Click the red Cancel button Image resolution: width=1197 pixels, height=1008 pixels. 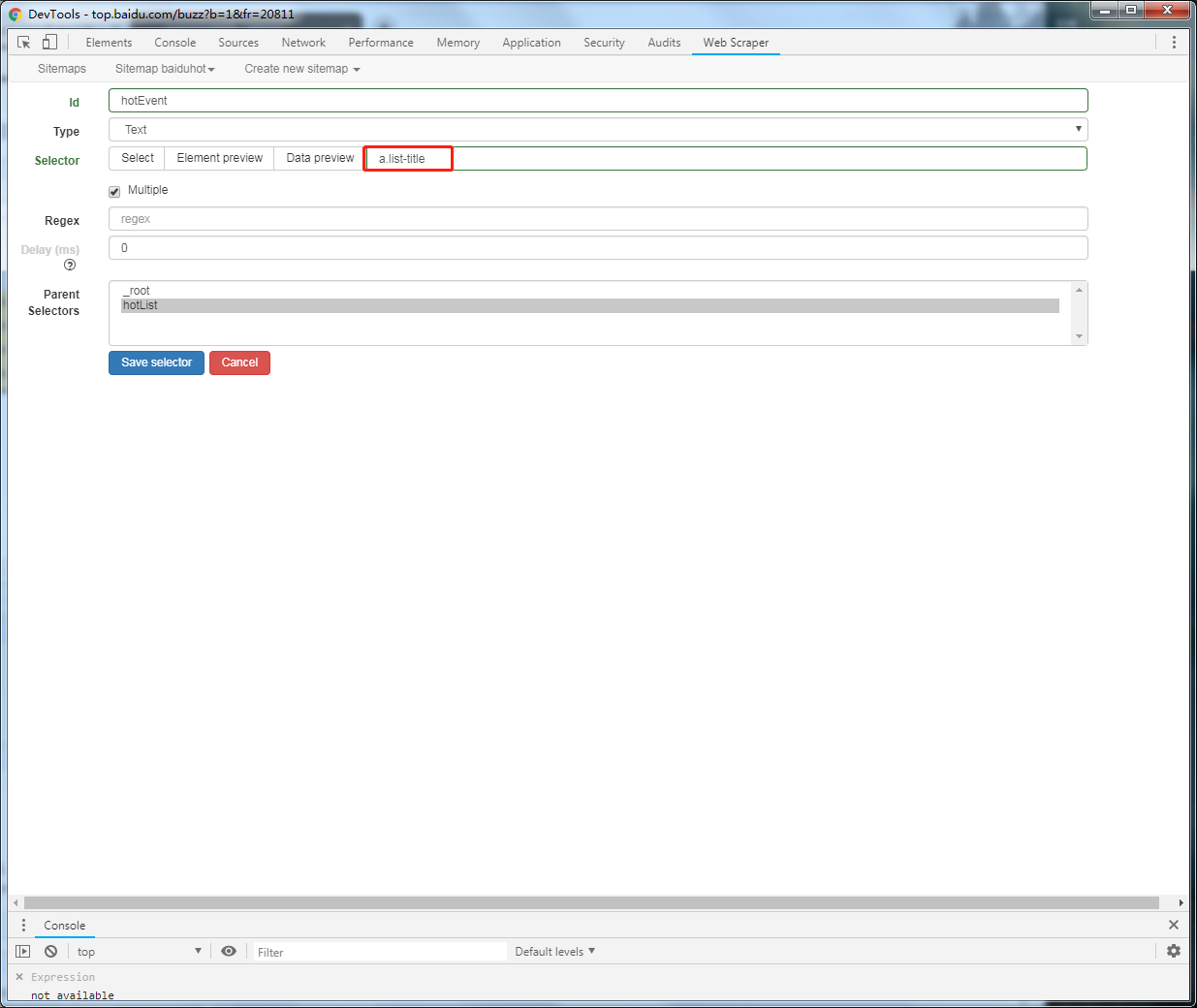[x=239, y=362]
